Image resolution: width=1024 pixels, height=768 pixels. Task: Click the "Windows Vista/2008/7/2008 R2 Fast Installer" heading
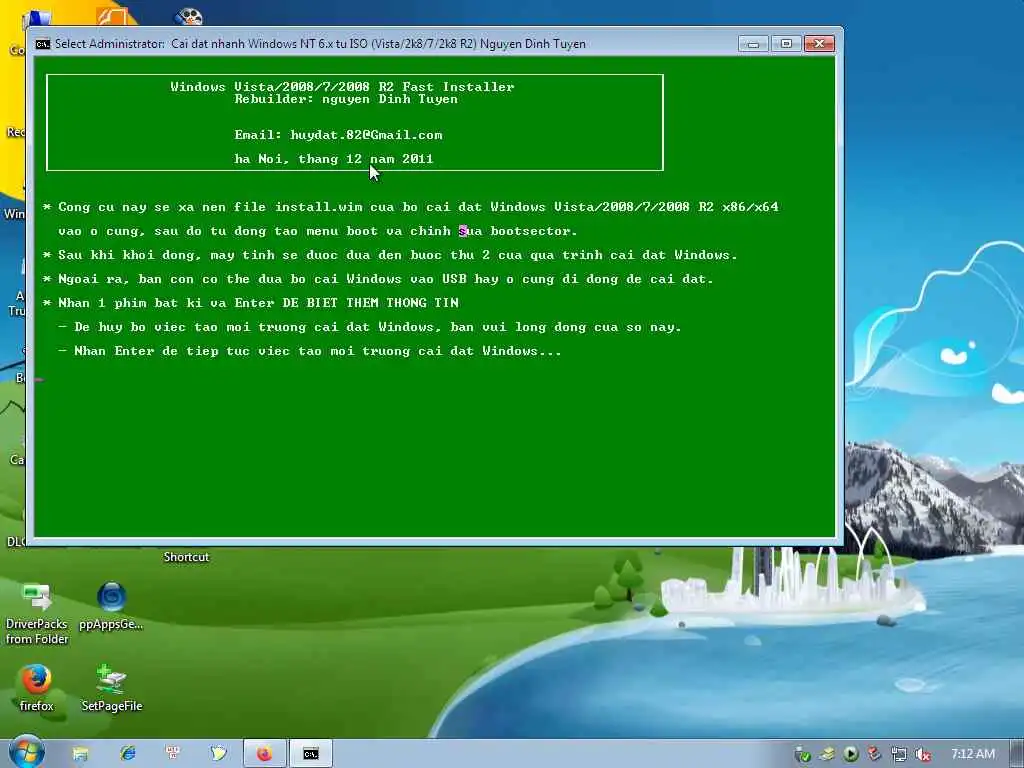[342, 86]
